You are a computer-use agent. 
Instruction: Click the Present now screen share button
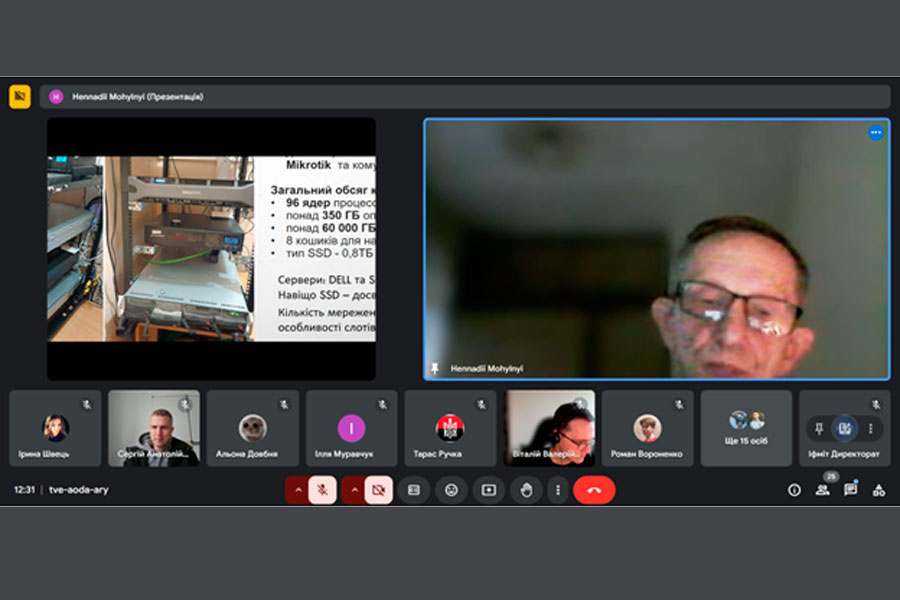click(x=488, y=490)
